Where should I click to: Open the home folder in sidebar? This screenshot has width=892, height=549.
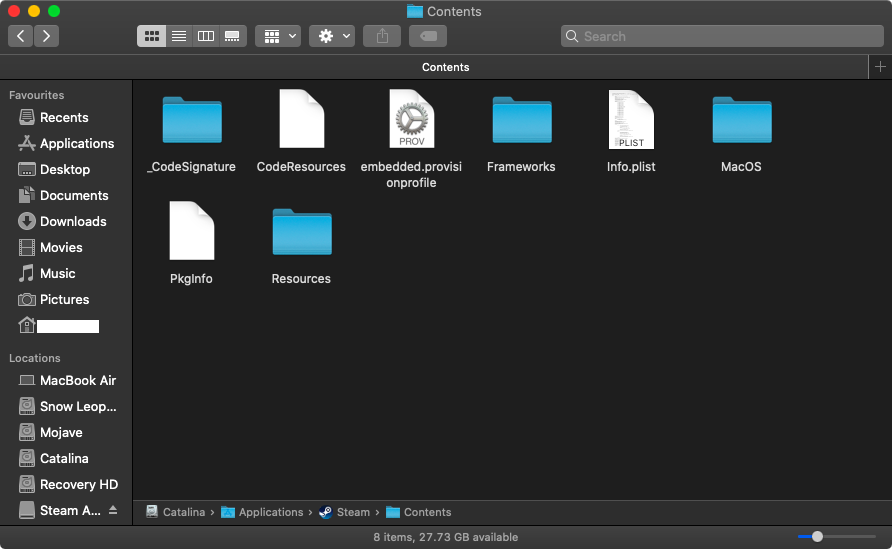[x=64, y=325]
